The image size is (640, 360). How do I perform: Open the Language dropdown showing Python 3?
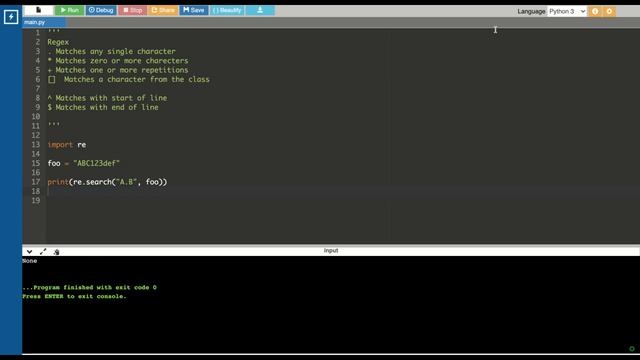(567, 11)
